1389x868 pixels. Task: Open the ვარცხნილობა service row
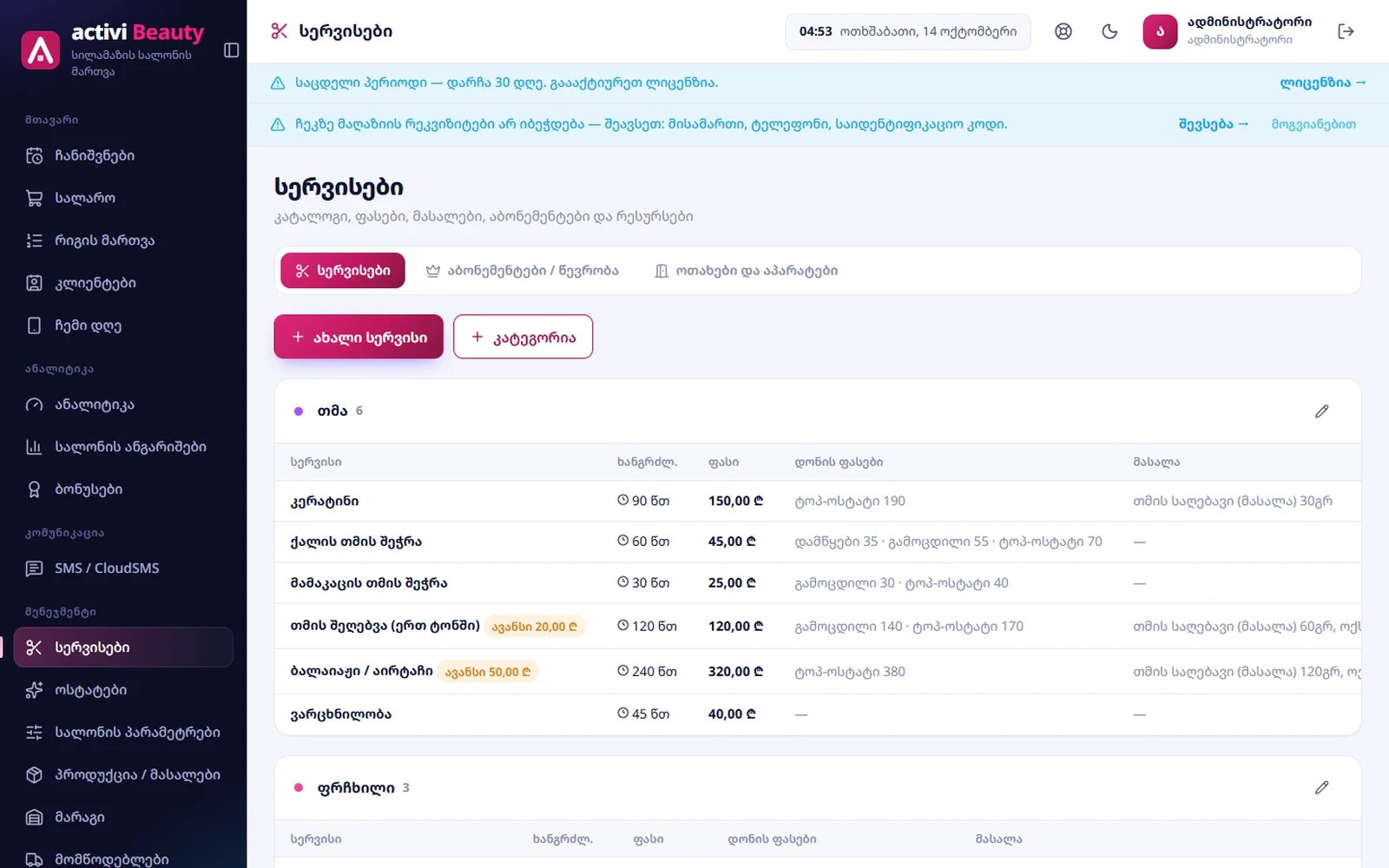818,714
